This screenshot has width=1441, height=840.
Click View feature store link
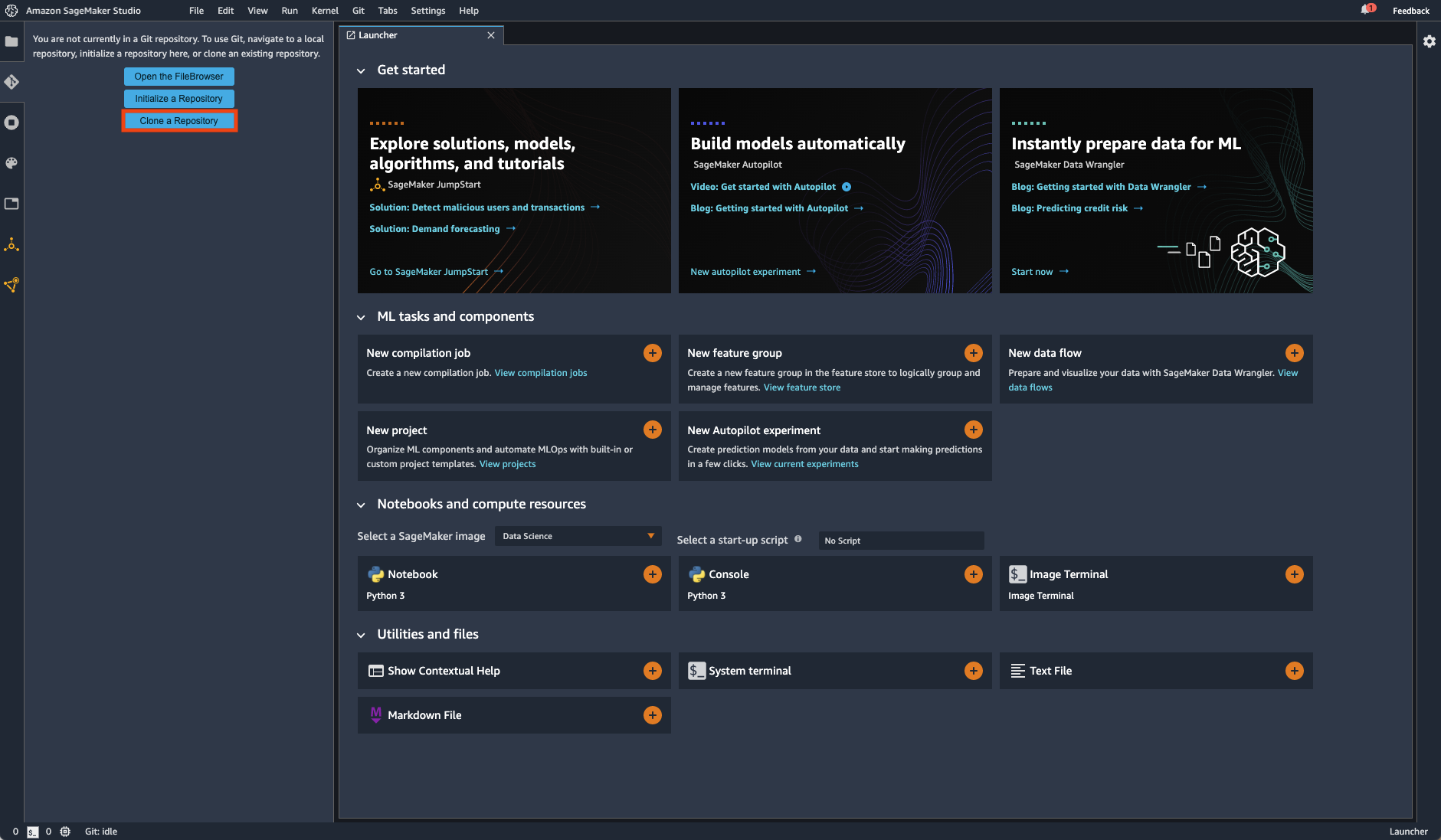point(802,387)
